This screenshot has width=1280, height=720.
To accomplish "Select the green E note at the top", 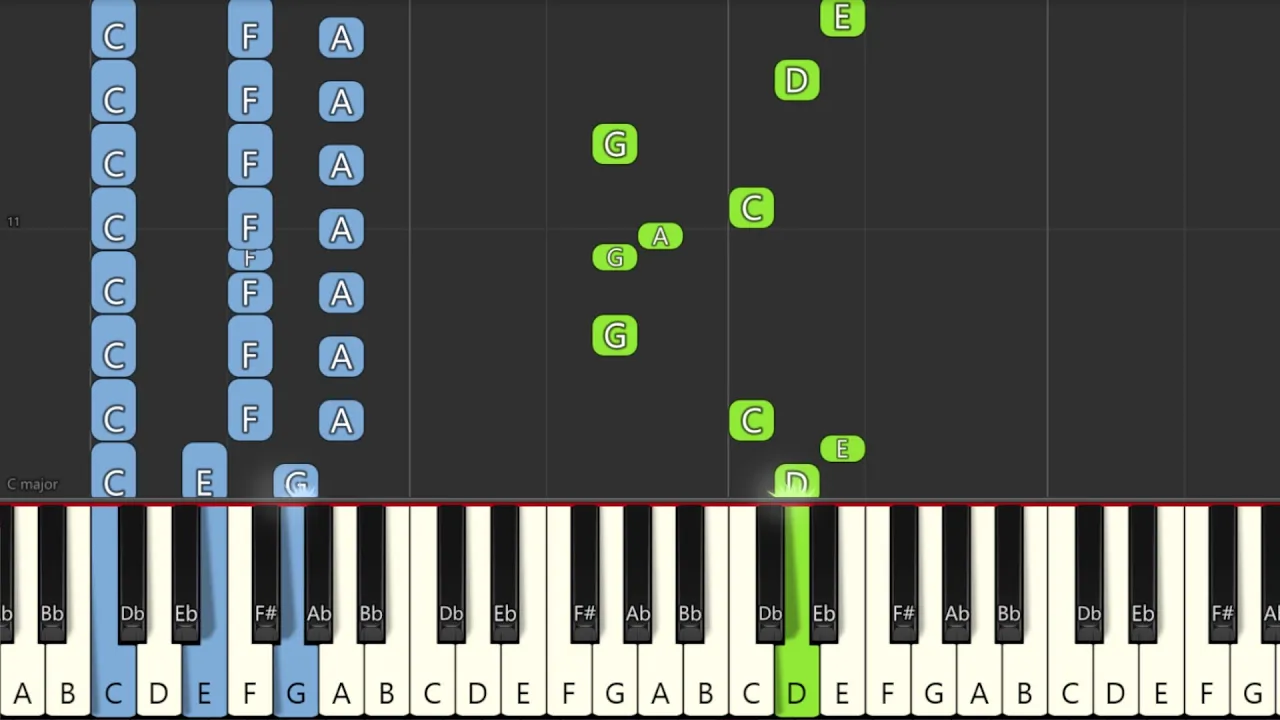I will pos(842,17).
